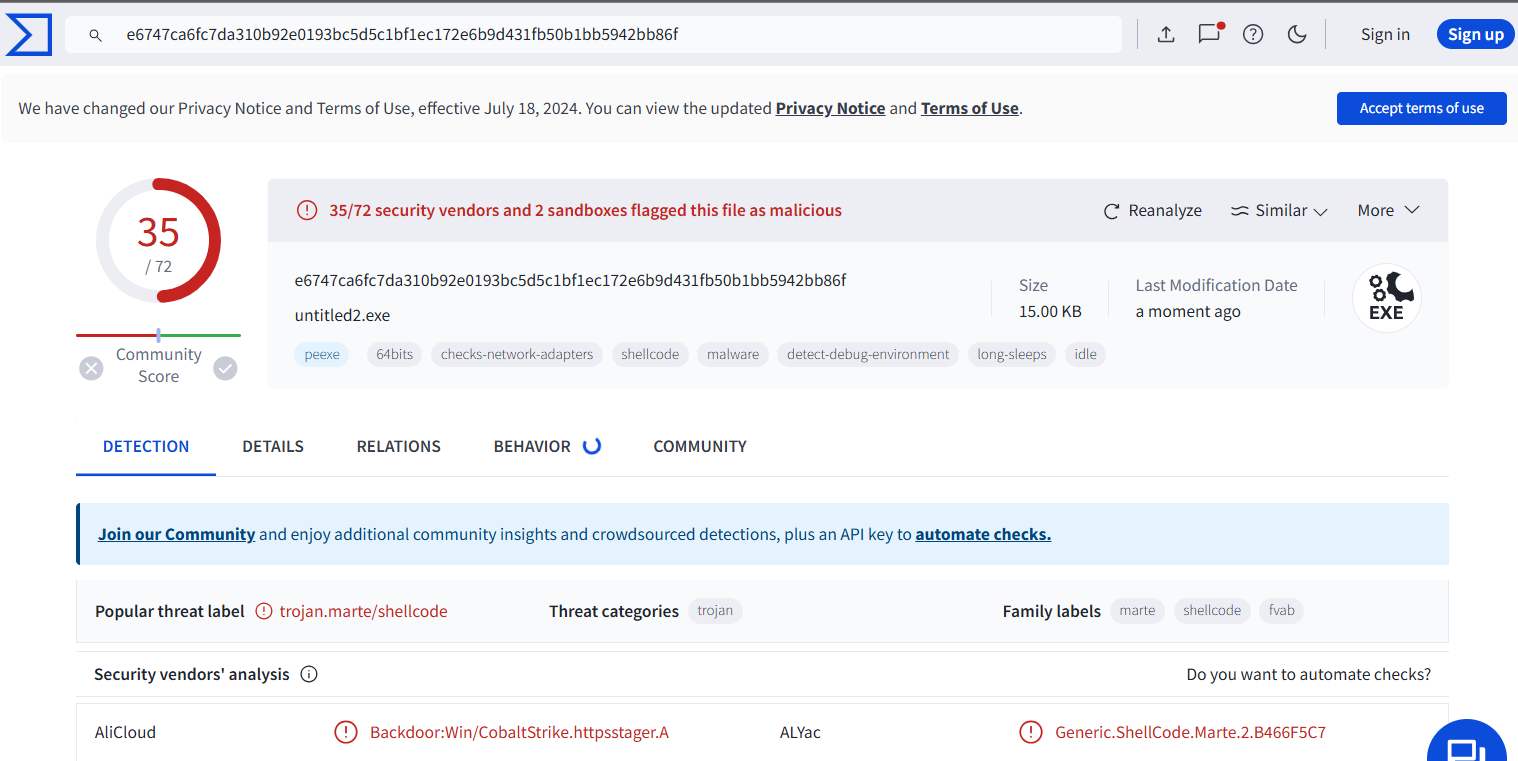The height and width of the screenshot is (761, 1518).
Task: Open the Privacy Notice link
Action: 830,108
